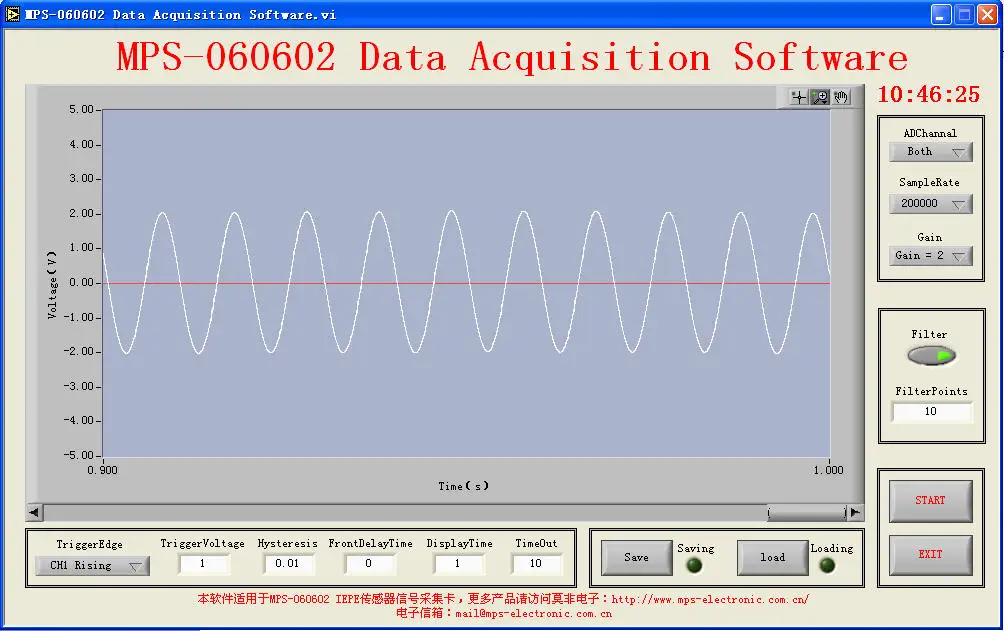
Task: Click the EXIT button
Action: (x=930, y=555)
